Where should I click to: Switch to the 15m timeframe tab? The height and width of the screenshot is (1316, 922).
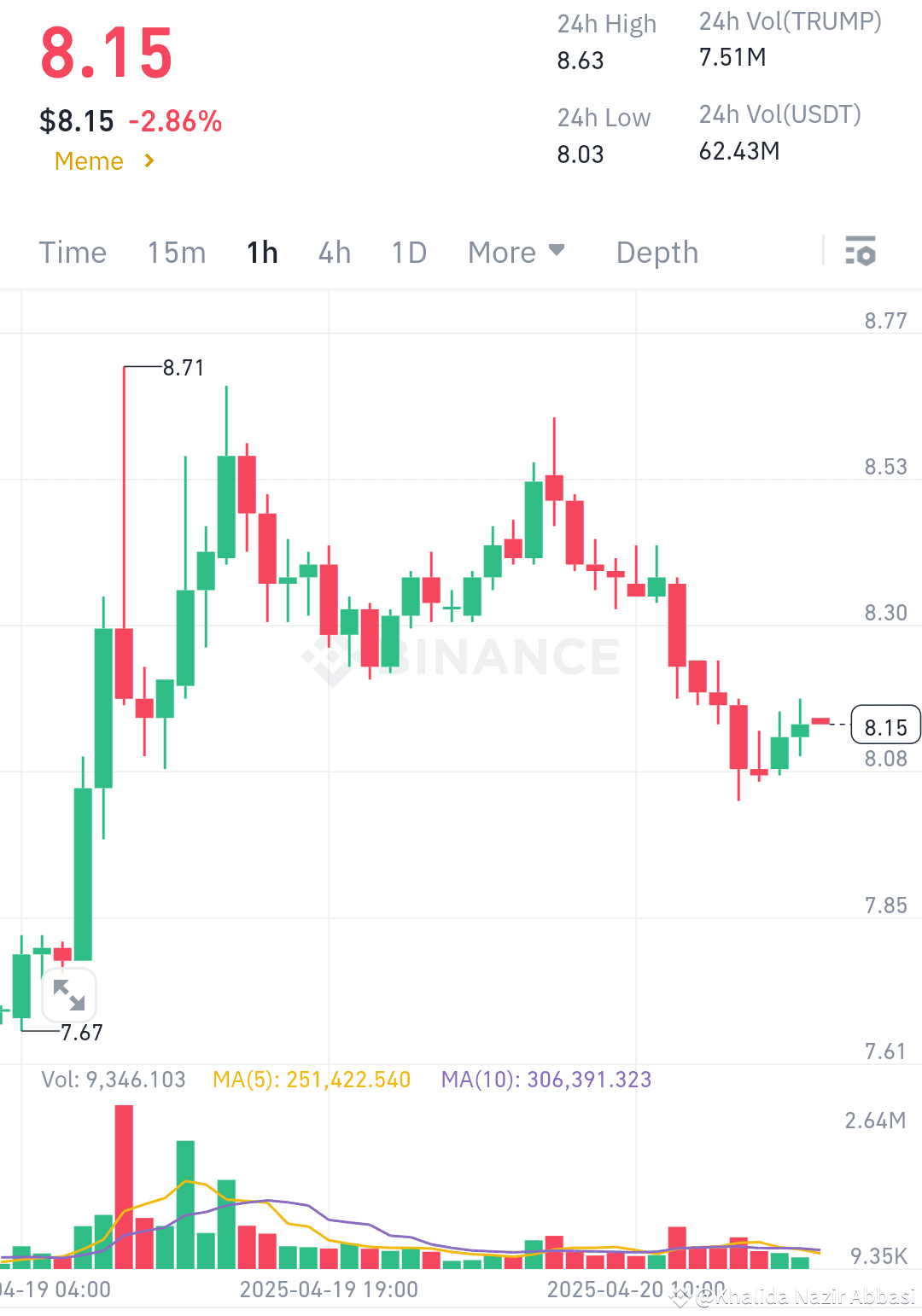click(x=177, y=252)
